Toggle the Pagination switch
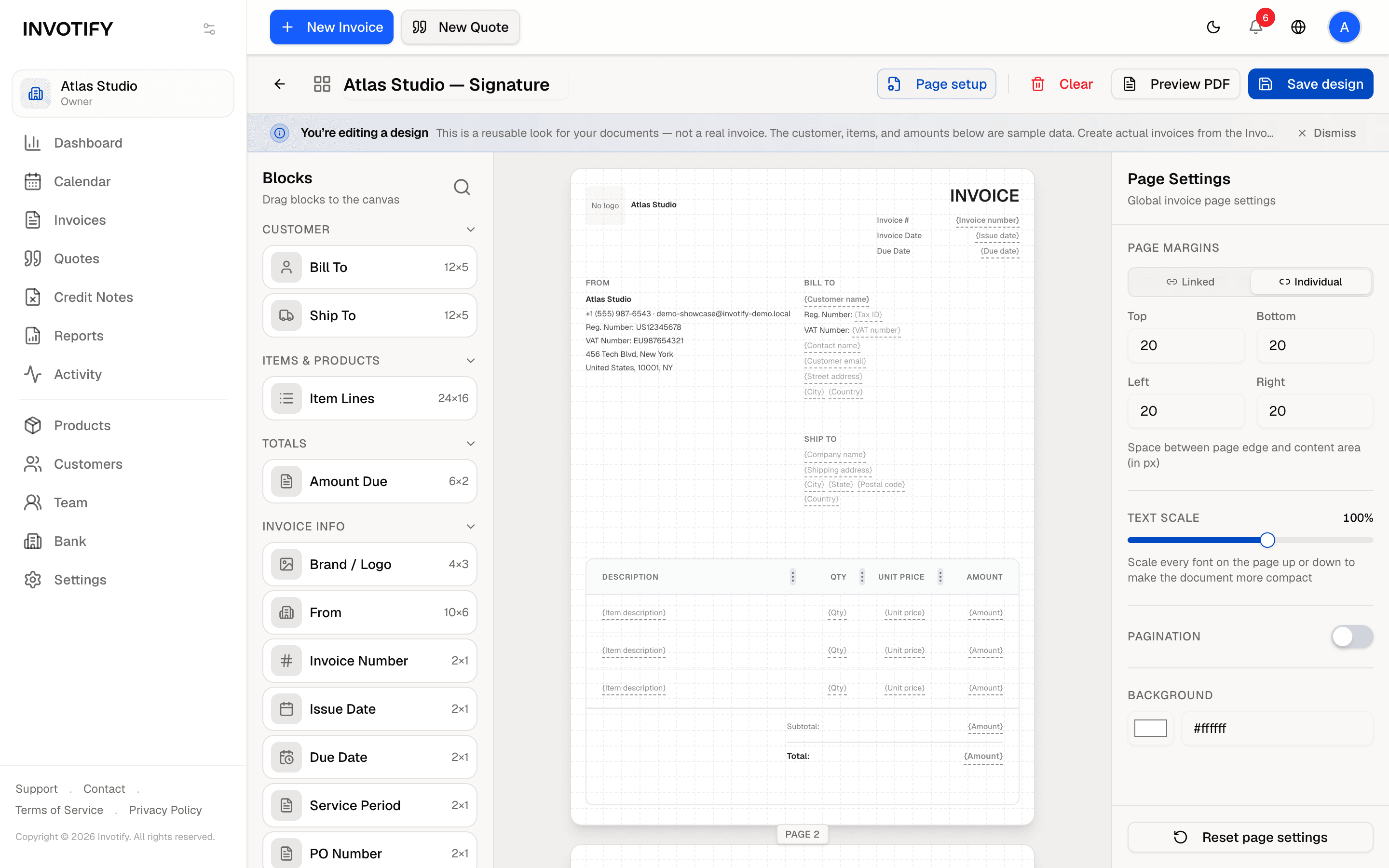This screenshot has width=1389, height=868. click(1352, 636)
